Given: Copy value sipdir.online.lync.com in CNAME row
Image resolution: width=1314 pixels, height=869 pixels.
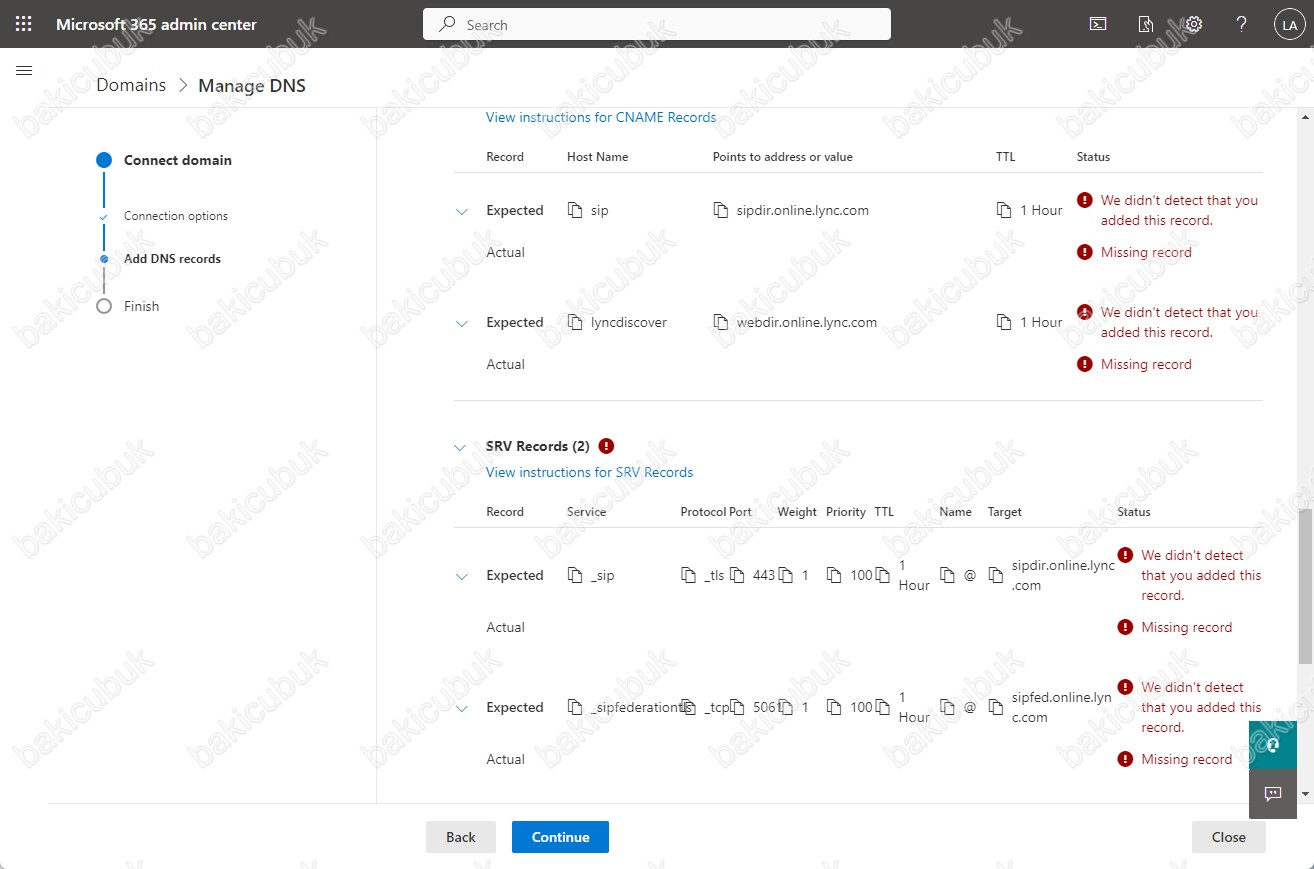Looking at the screenshot, I should [x=721, y=210].
